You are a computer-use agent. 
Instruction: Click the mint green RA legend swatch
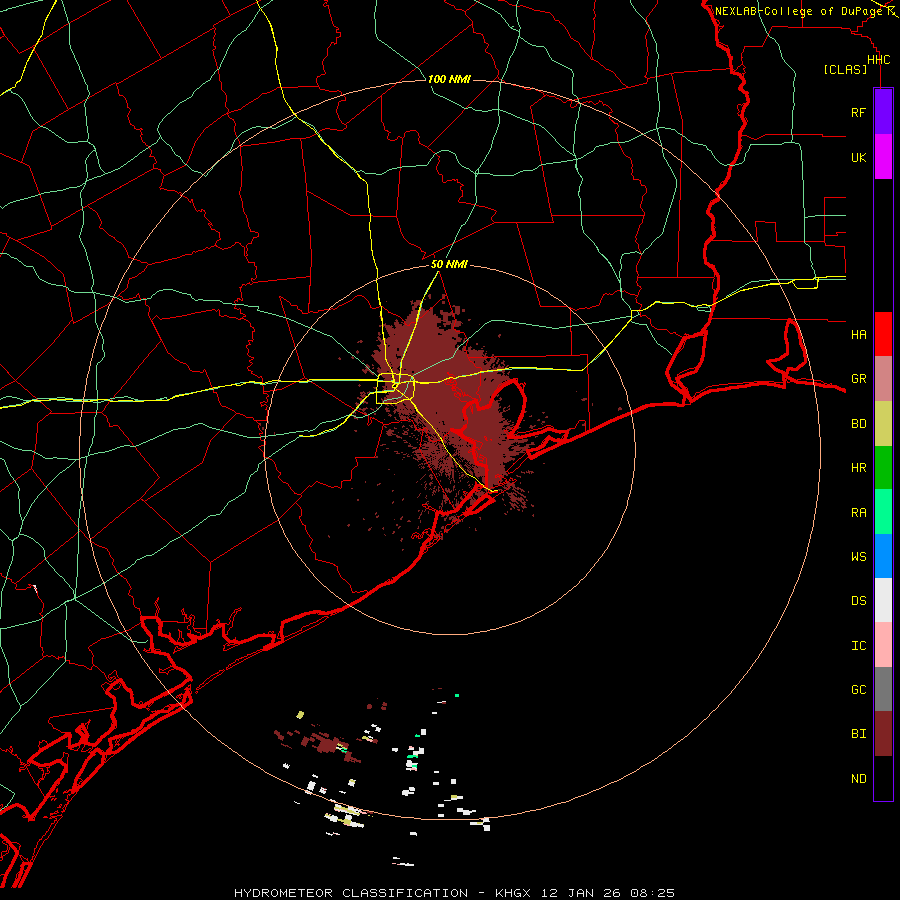(883, 512)
